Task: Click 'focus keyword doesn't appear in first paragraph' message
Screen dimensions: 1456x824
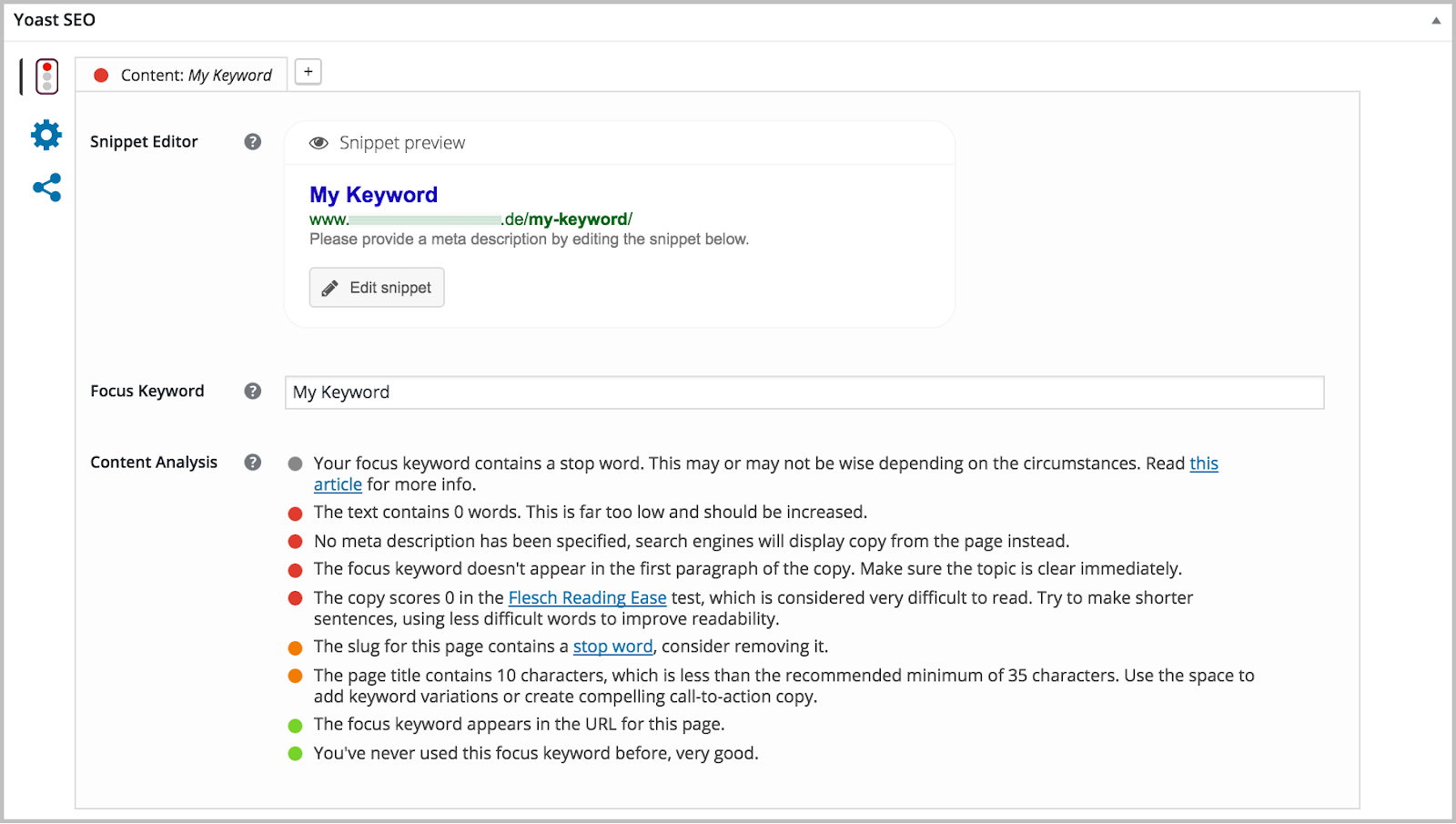Action: click(748, 569)
